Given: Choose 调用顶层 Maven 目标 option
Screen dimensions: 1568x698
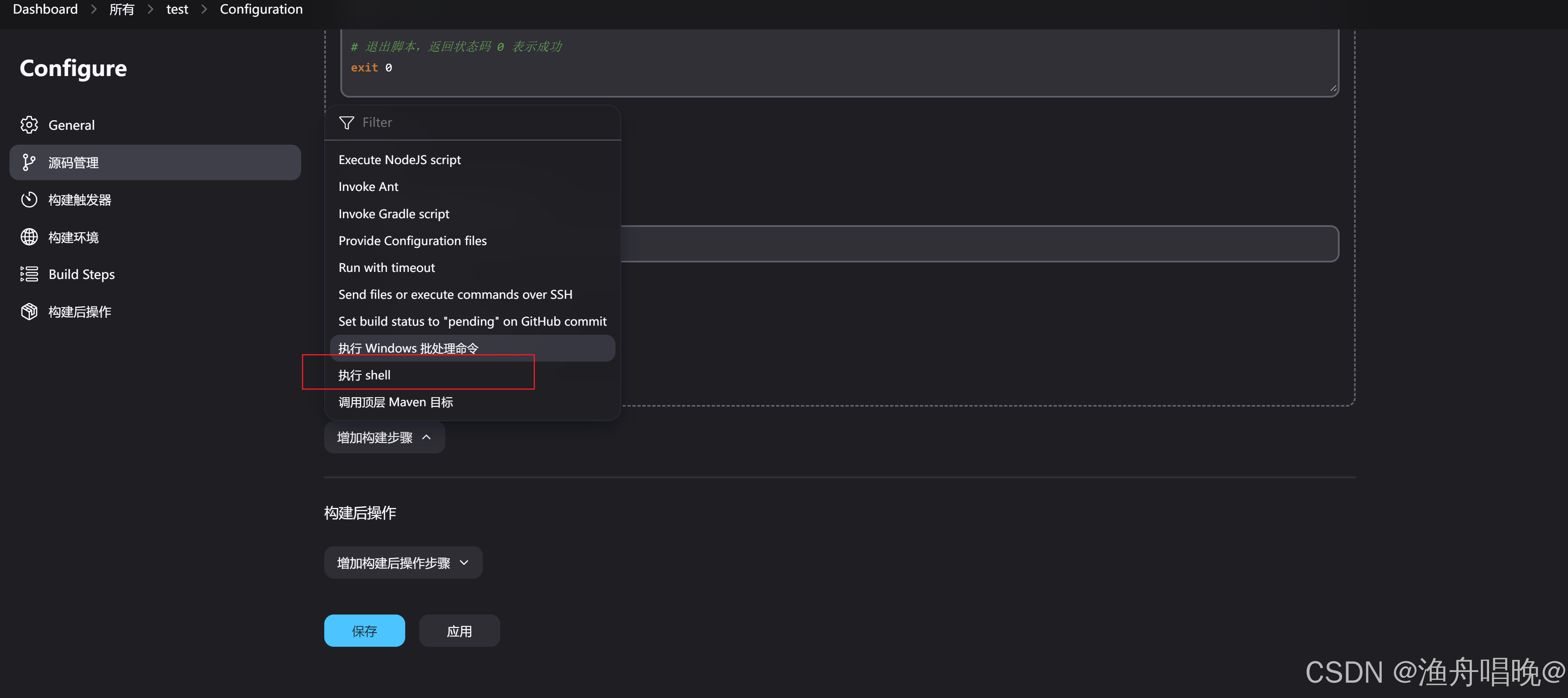Looking at the screenshot, I should [473, 402].
